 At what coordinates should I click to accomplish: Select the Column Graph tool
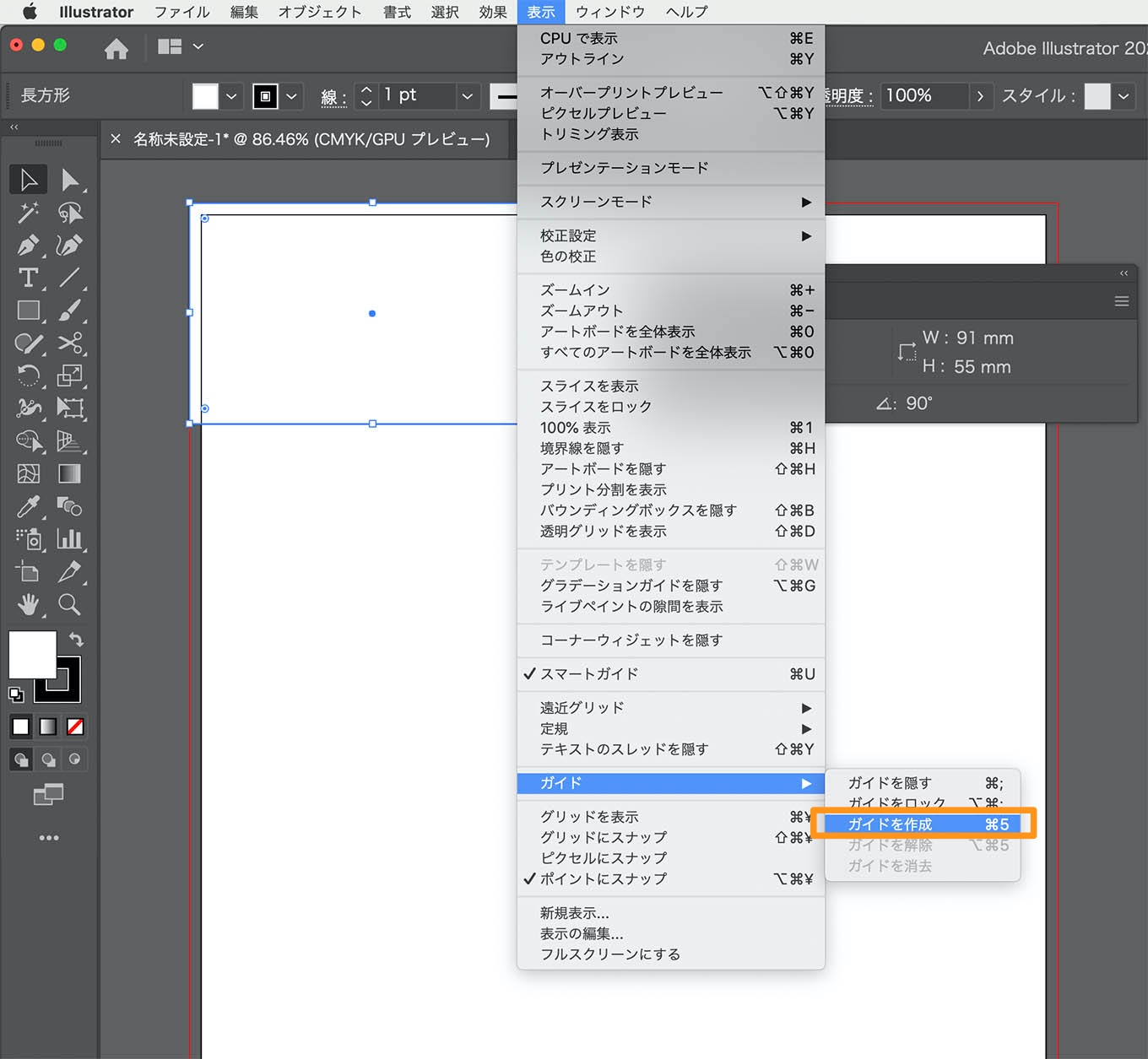coord(70,539)
